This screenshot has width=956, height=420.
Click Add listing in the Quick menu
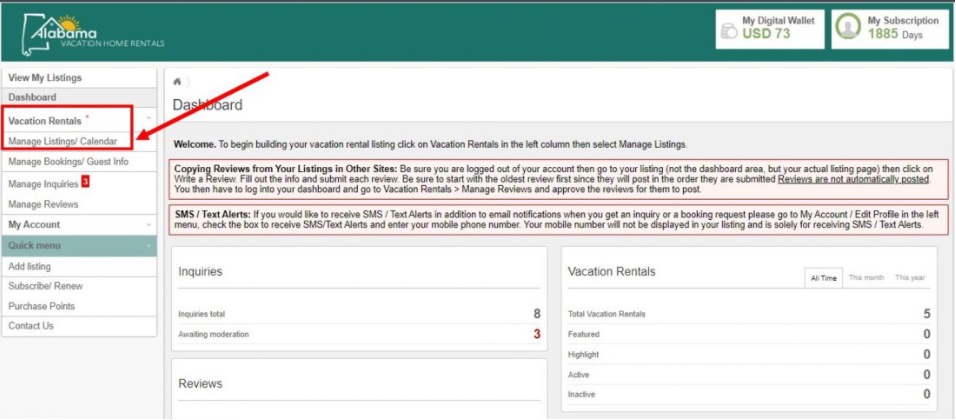coord(30,267)
